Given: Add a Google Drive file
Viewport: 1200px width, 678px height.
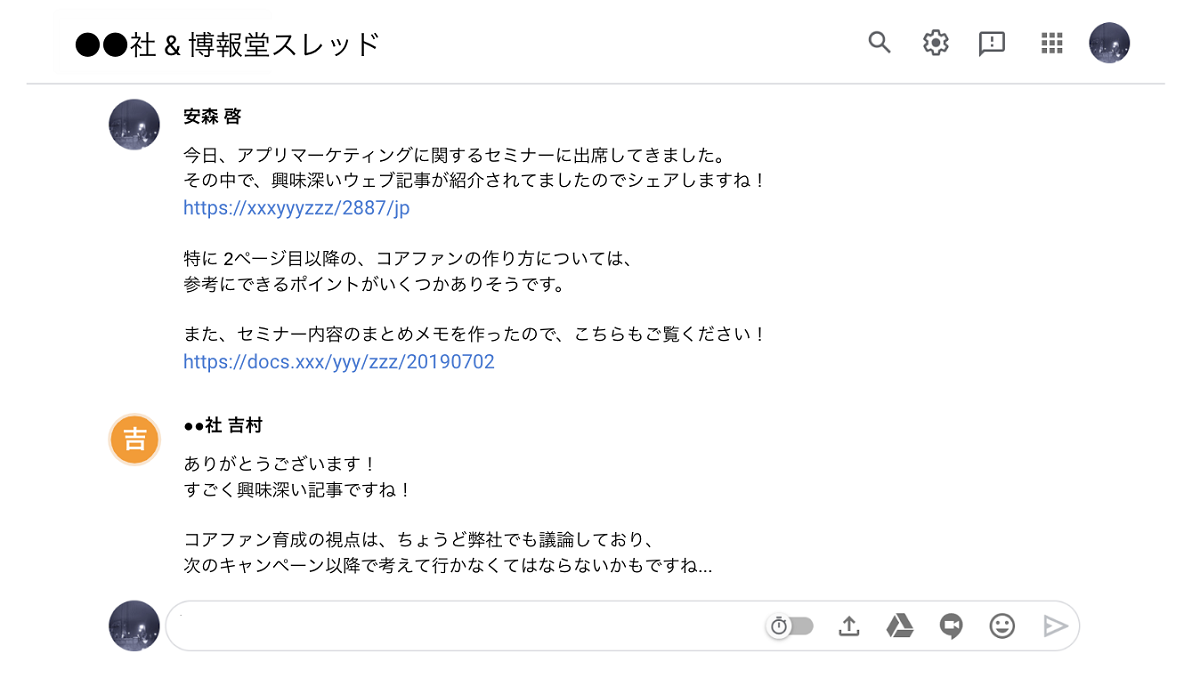Looking at the screenshot, I should pyautogui.click(x=900, y=626).
